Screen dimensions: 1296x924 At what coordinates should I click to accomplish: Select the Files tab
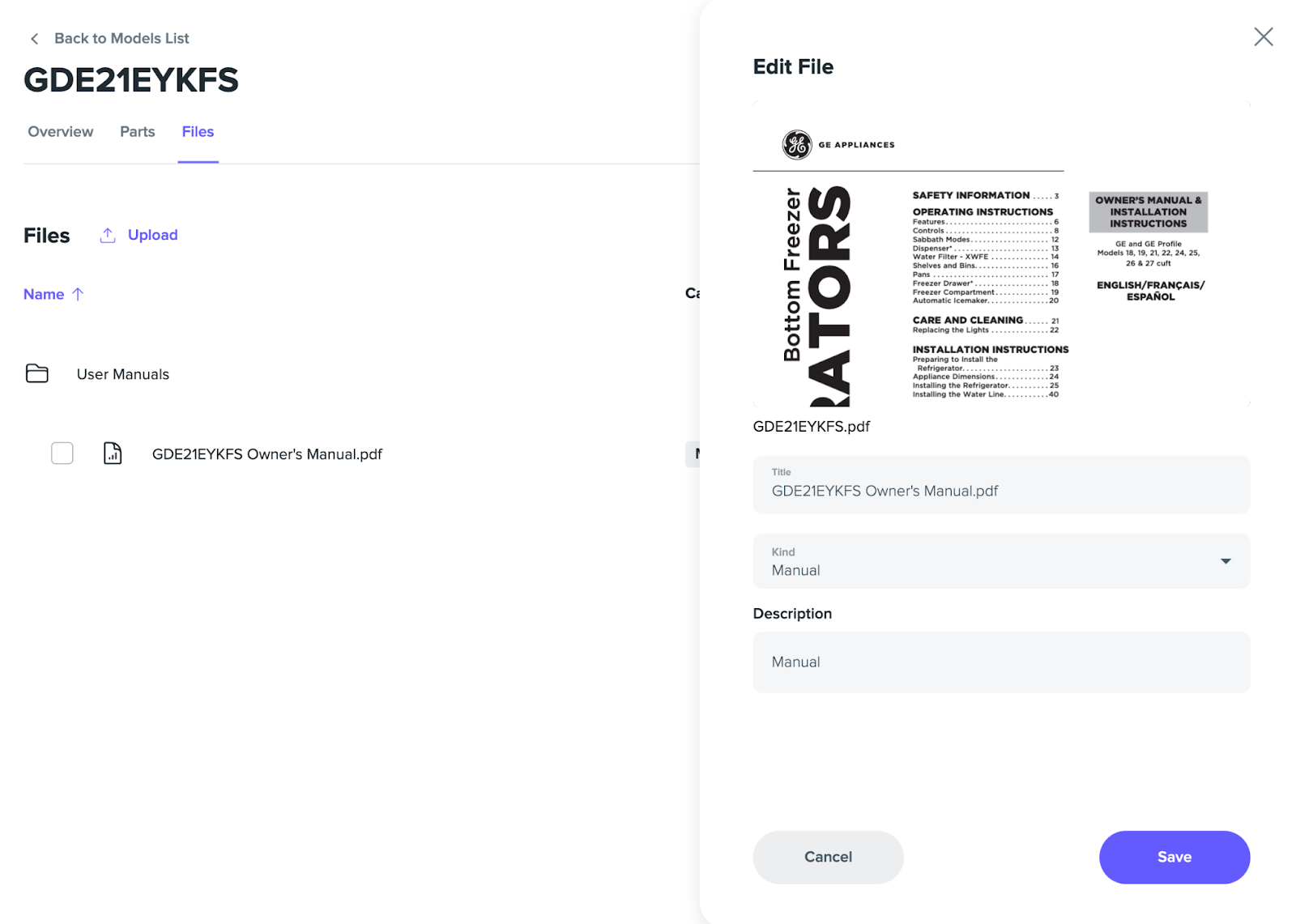(198, 131)
